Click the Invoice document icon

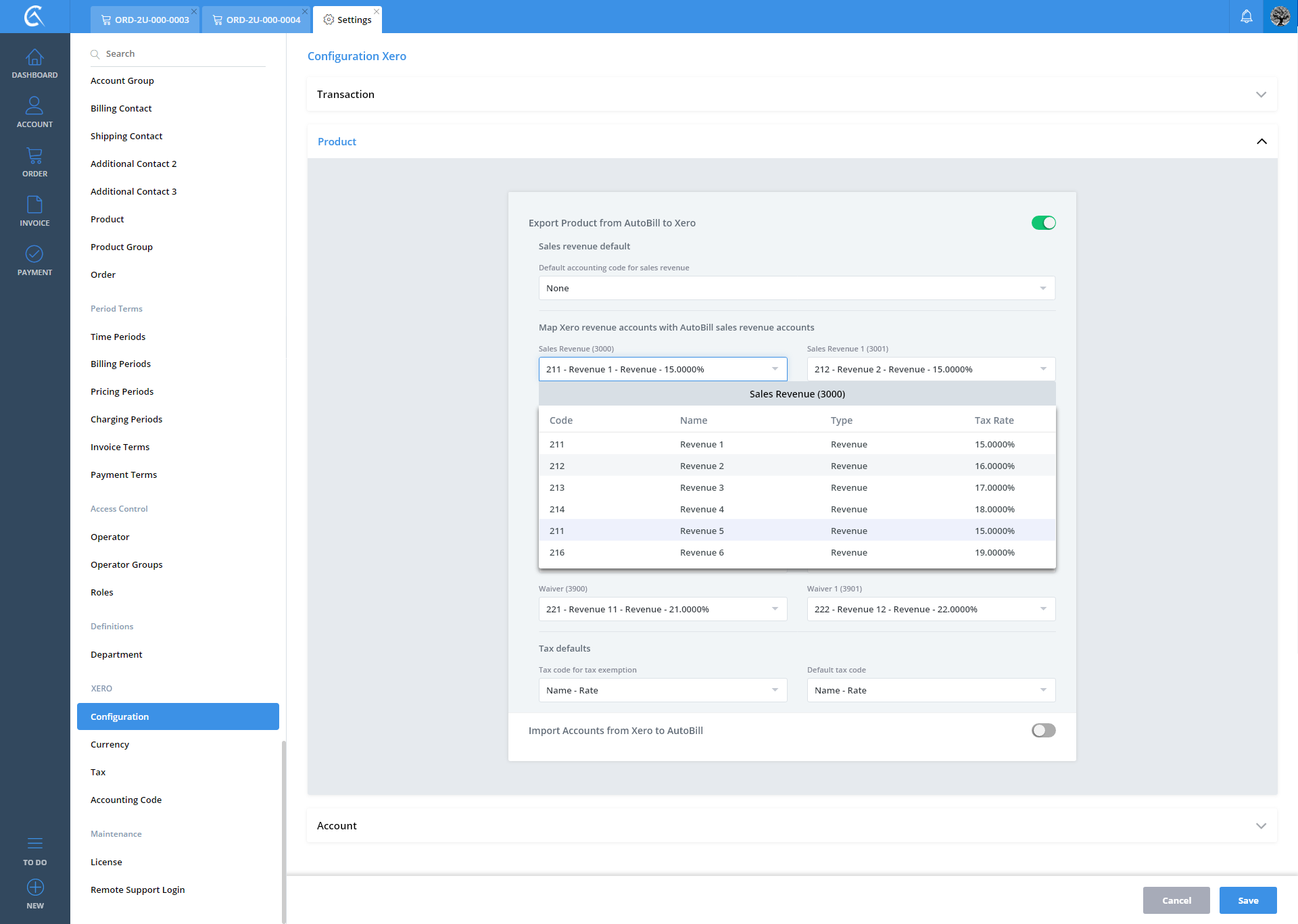[x=34, y=205]
